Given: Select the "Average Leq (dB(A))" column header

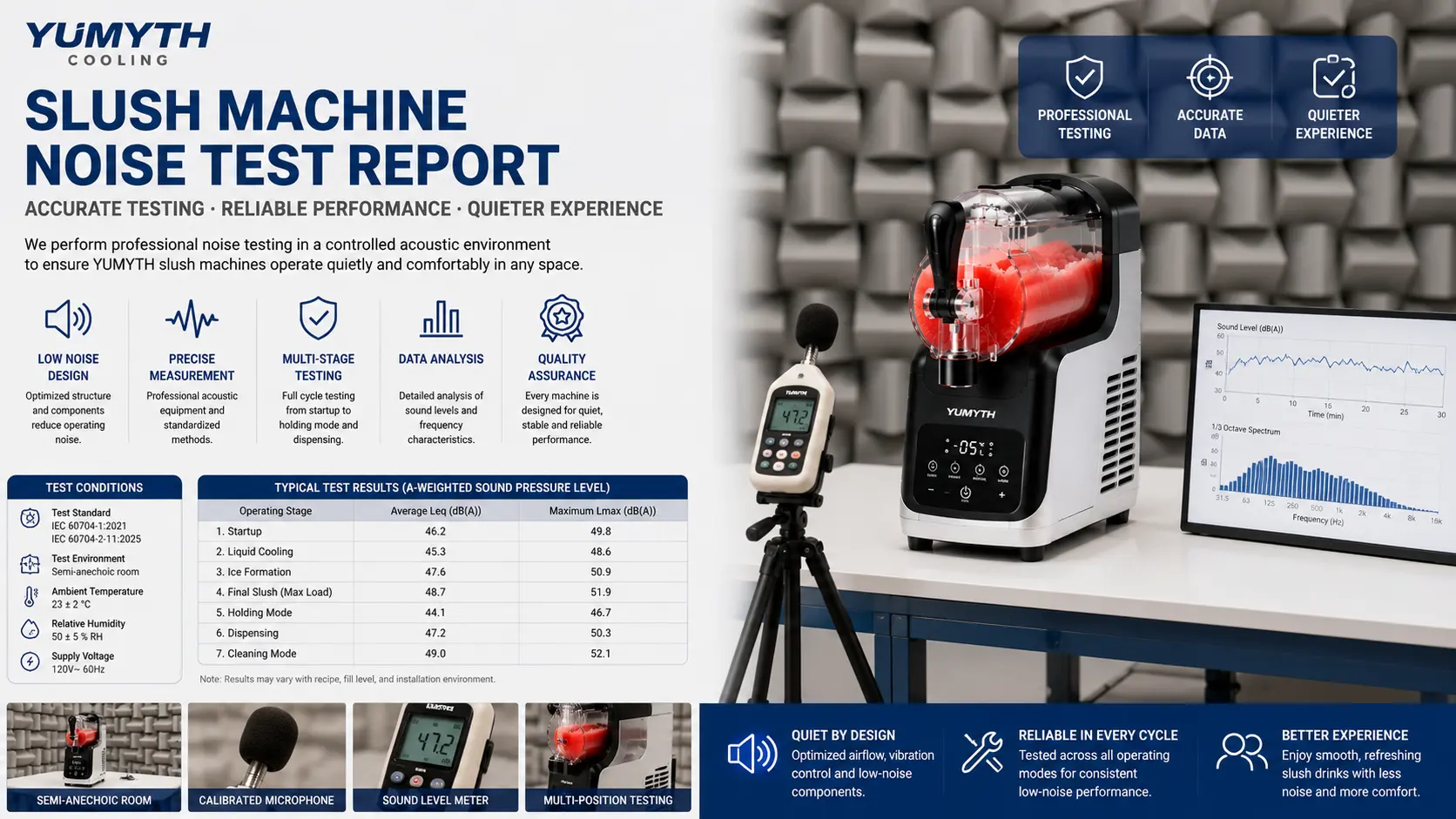Looking at the screenshot, I should click(x=435, y=511).
